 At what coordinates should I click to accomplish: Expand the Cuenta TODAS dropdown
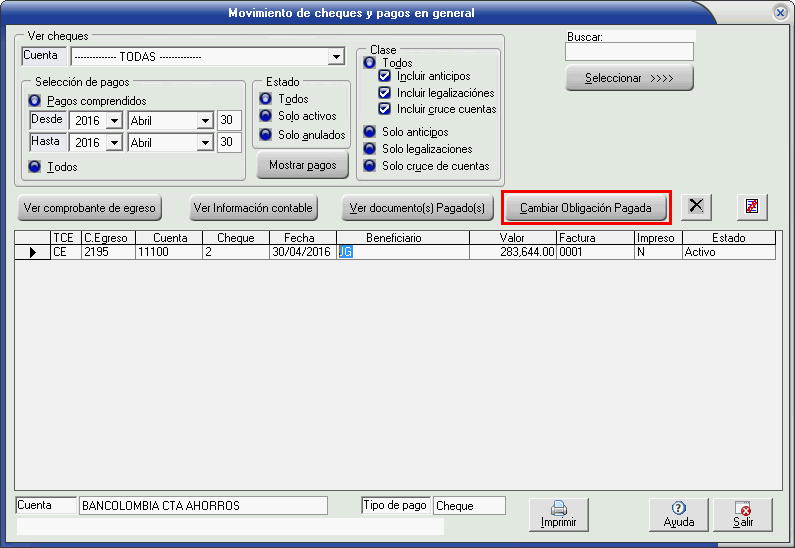336,57
